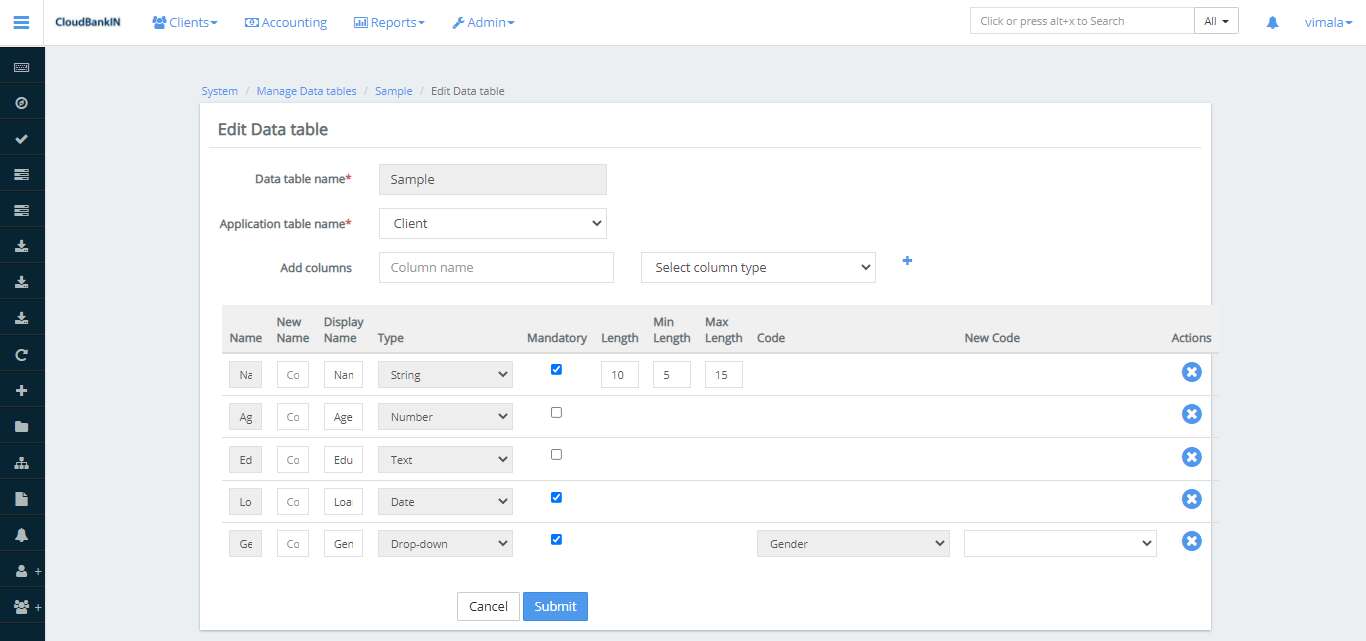This screenshot has width=1366, height=641.
Task: Open the Reports menu
Action: [x=389, y=22]
